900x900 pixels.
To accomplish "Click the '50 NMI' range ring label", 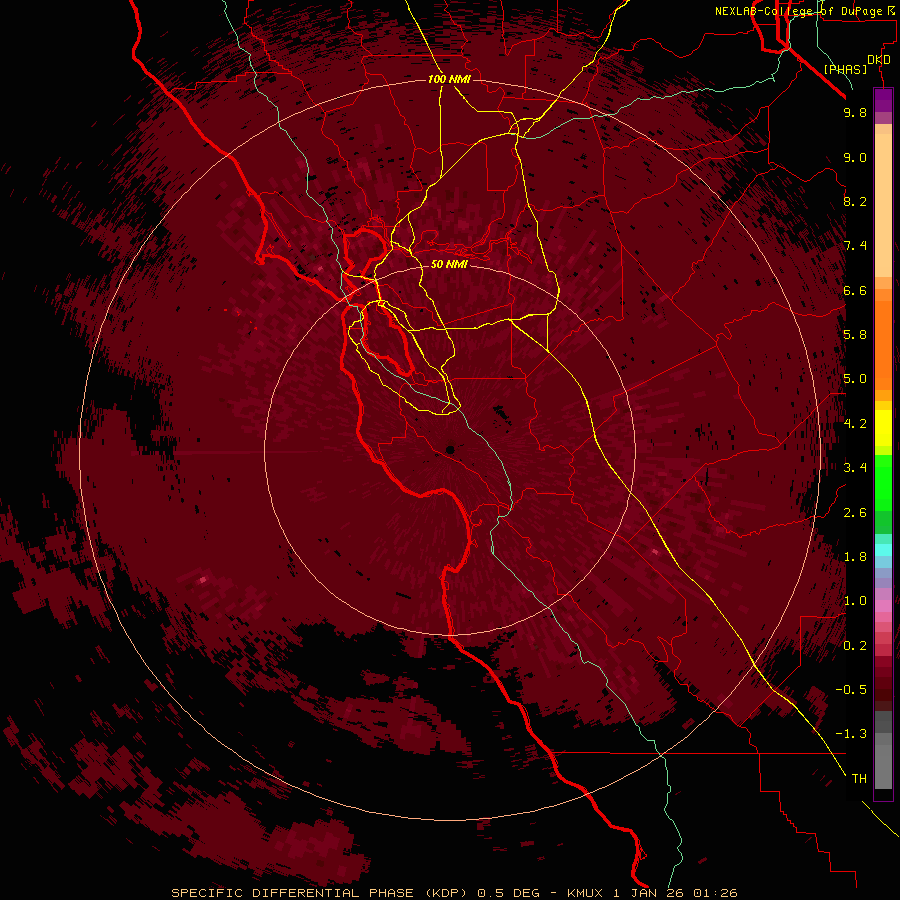I will [449, 264].
